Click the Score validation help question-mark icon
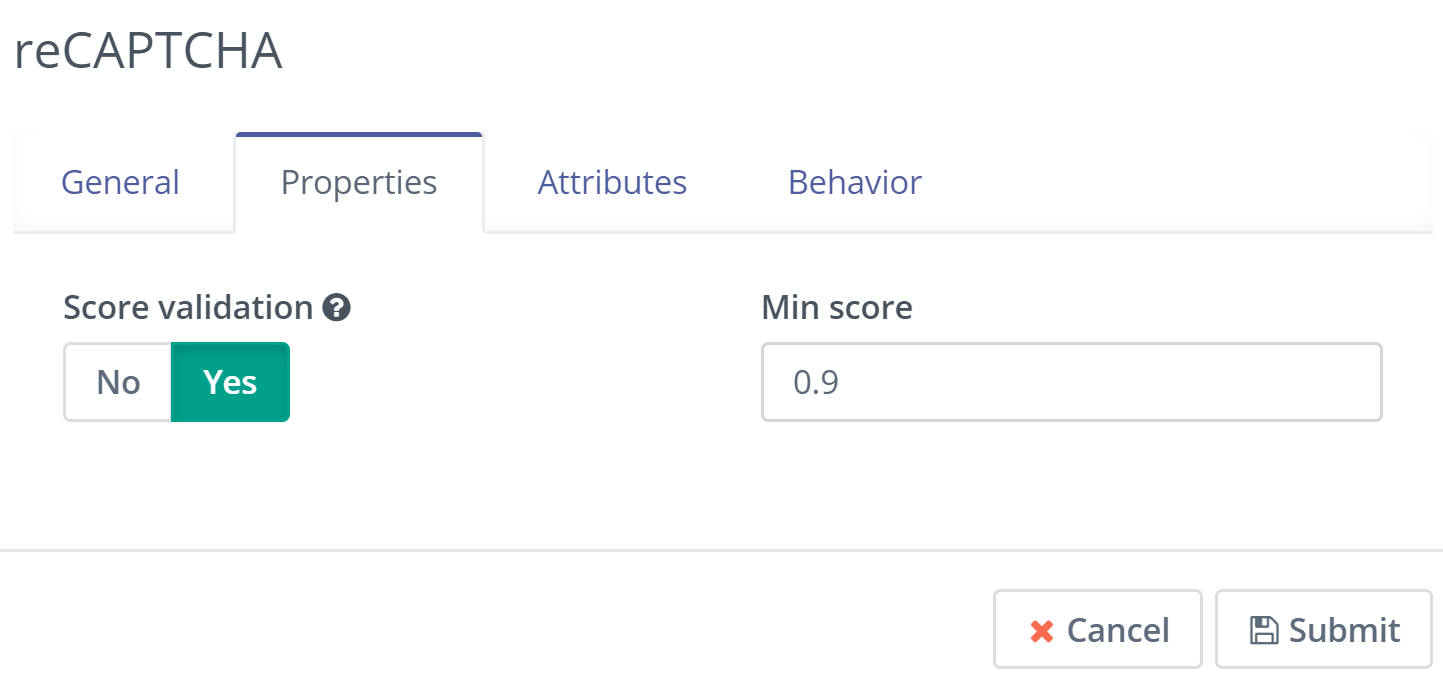Image resolution: width=1443 pixels, height=690 pixels. pos(337,308)
